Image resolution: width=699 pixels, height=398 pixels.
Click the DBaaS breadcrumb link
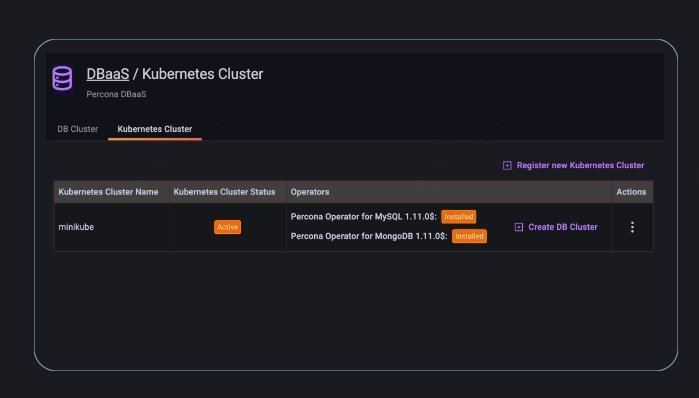pyautogui.click(x=107, y=74)
